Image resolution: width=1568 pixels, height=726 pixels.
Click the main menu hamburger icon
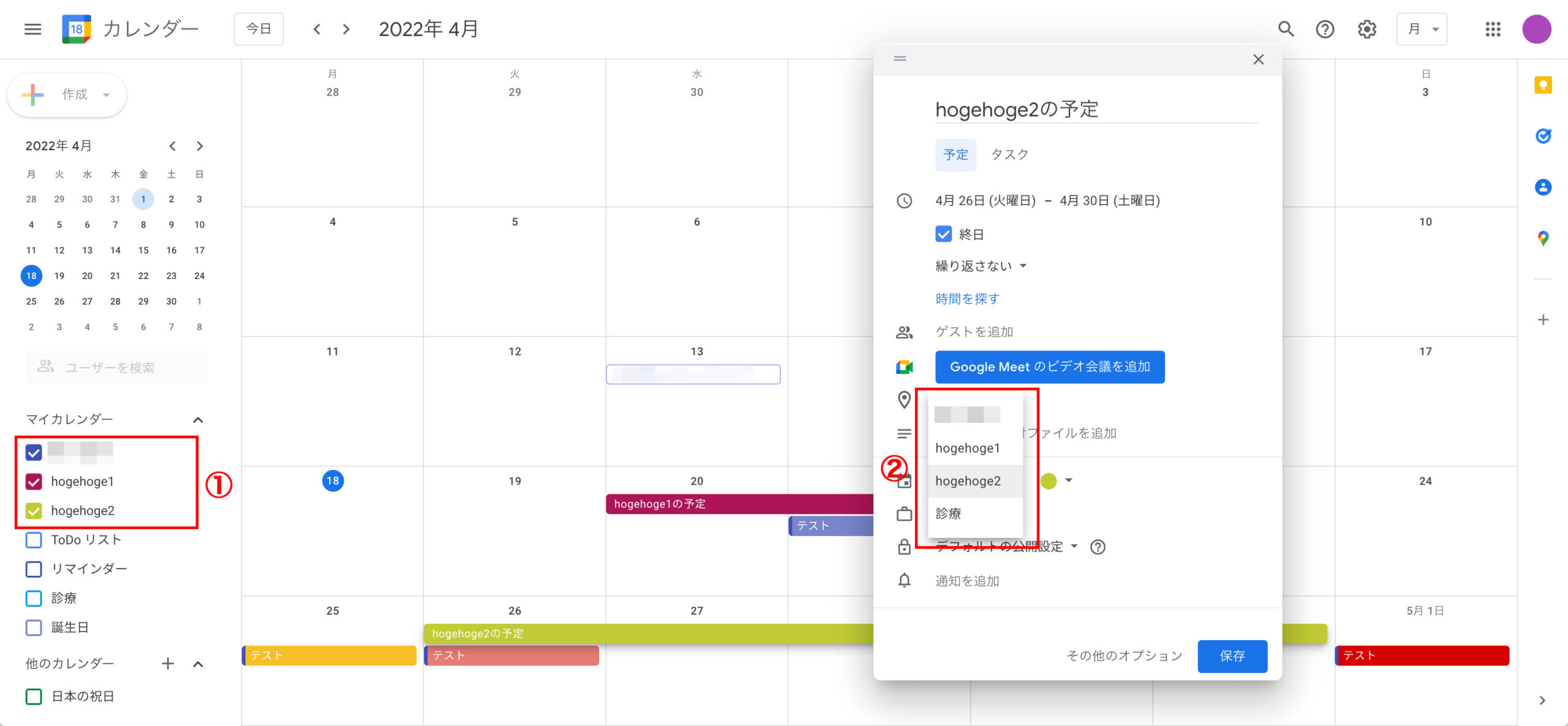(x=32, y=29)
